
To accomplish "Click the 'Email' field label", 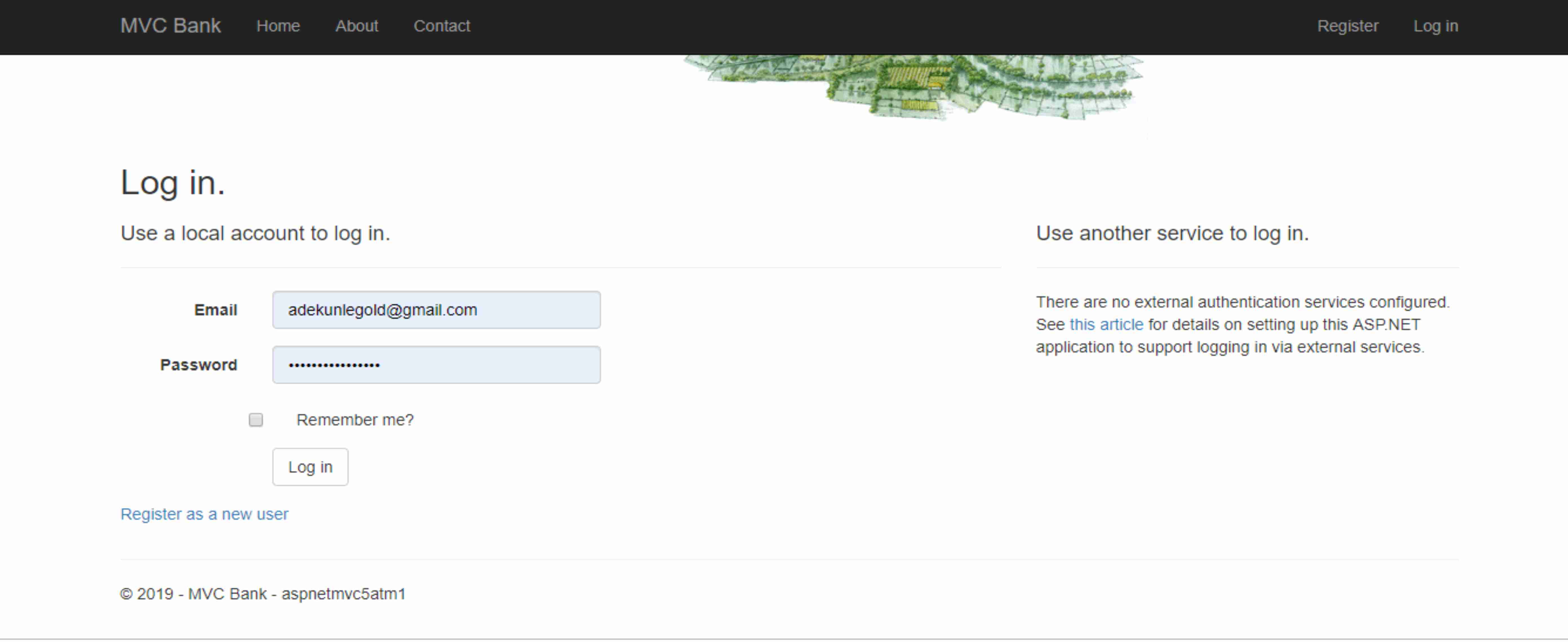I will point(216,310).
